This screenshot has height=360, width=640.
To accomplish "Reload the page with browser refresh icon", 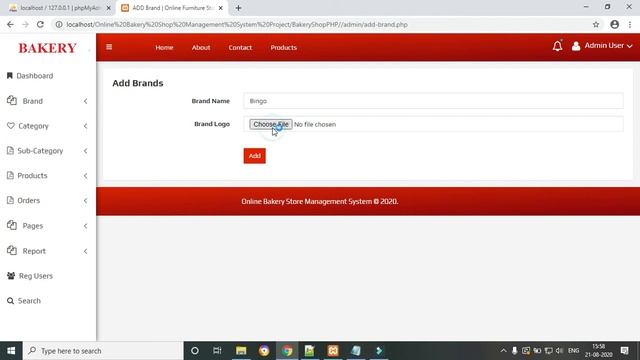I will pos(40,24).
